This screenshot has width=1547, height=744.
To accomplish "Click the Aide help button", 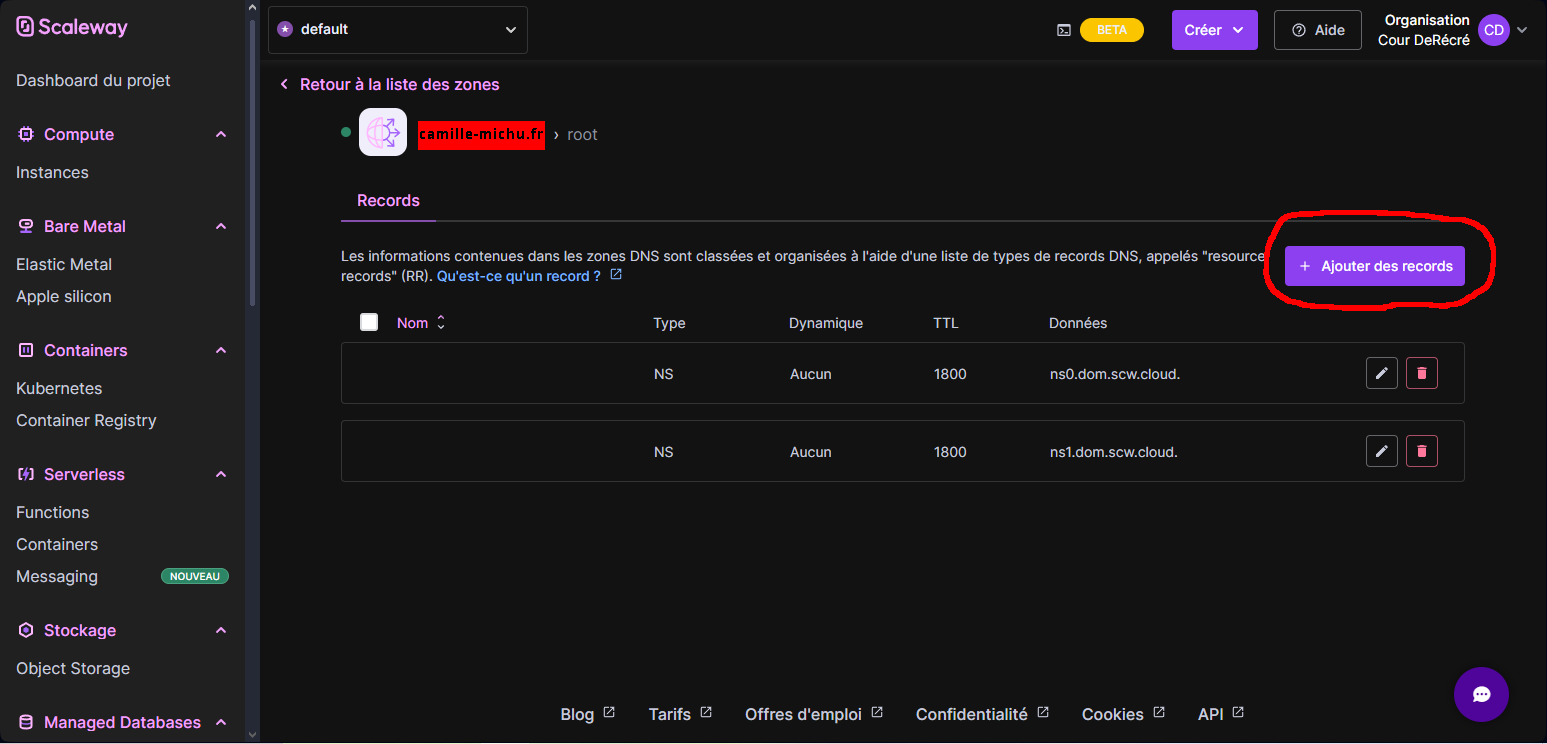I will 1318,30.
